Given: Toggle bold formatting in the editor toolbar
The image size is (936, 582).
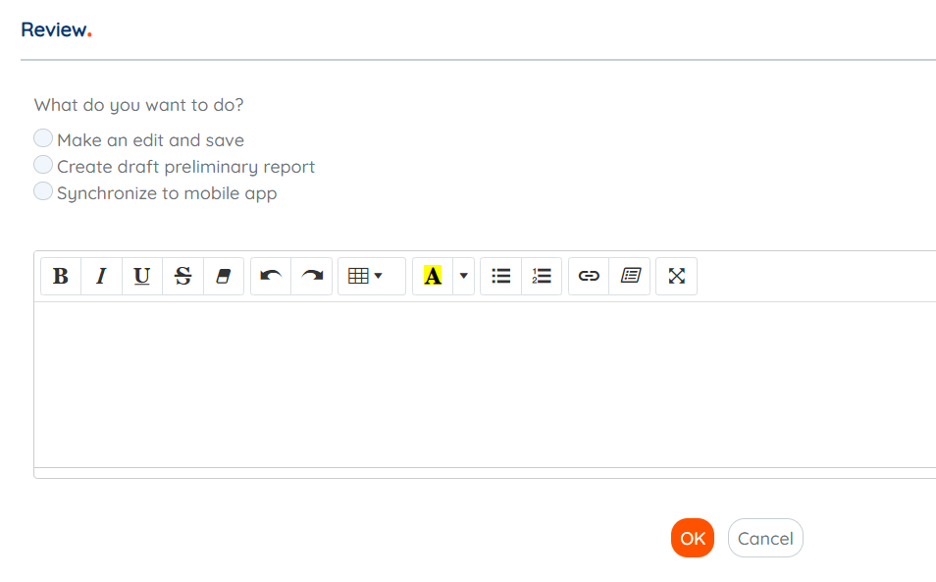Looking at the screenshot, I should [x=61, y=276].
